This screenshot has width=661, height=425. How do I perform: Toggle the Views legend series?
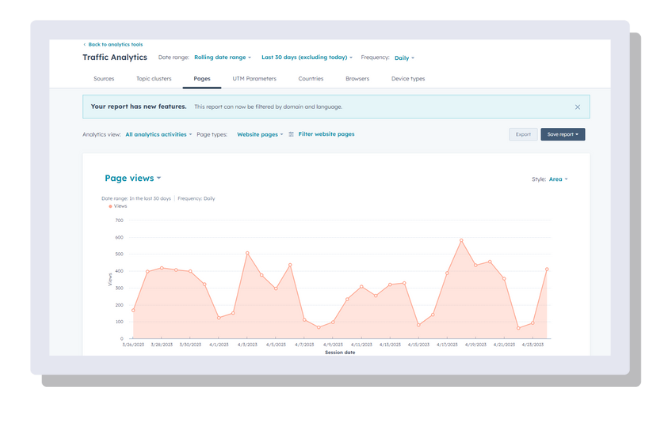click(x=118, y=206)
